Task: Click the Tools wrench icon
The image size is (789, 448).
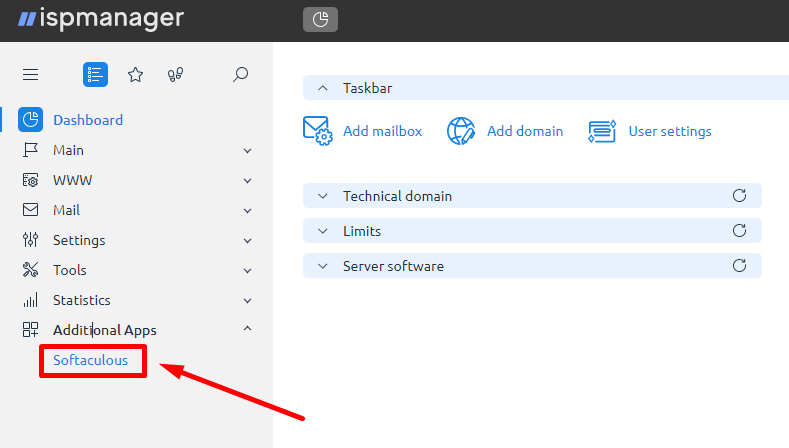Action: coord(30,270)
